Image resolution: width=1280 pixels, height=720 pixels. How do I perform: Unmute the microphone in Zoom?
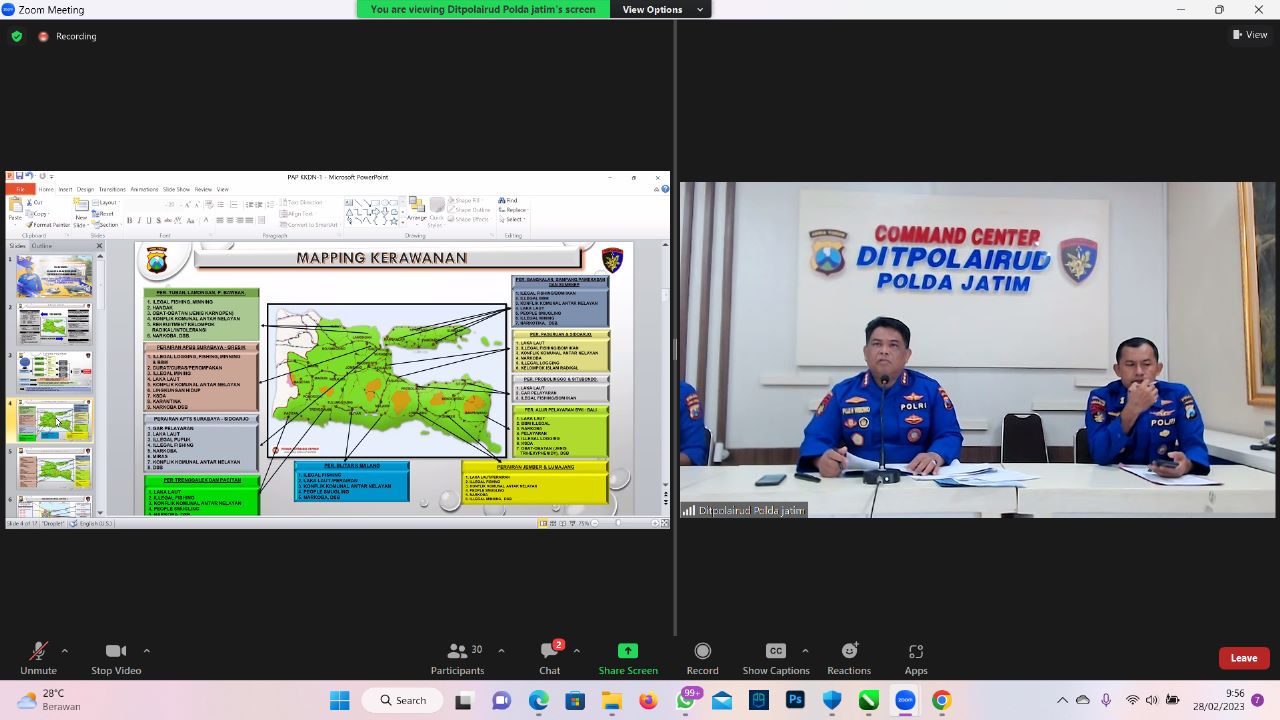(38, 657)
